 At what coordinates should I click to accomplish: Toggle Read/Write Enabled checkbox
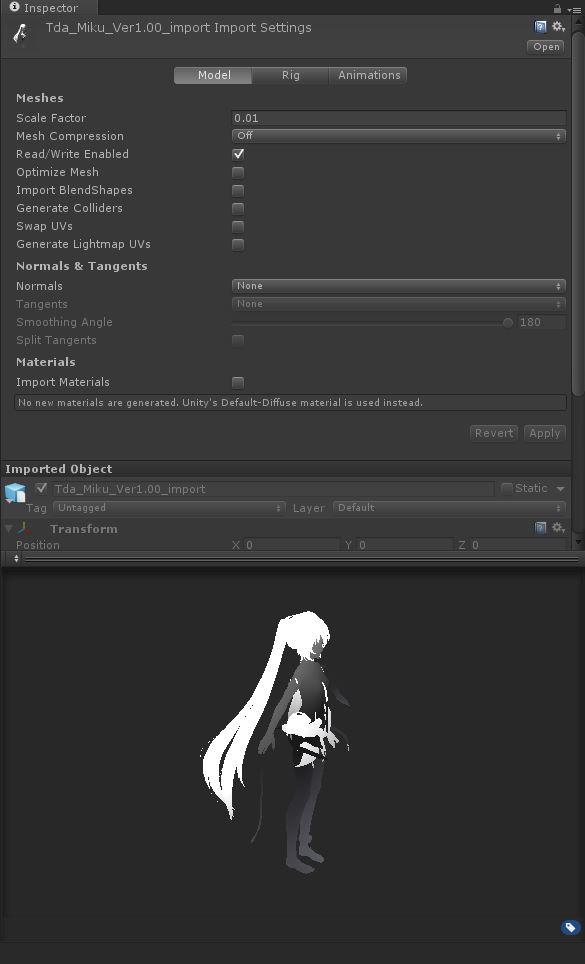238,154
